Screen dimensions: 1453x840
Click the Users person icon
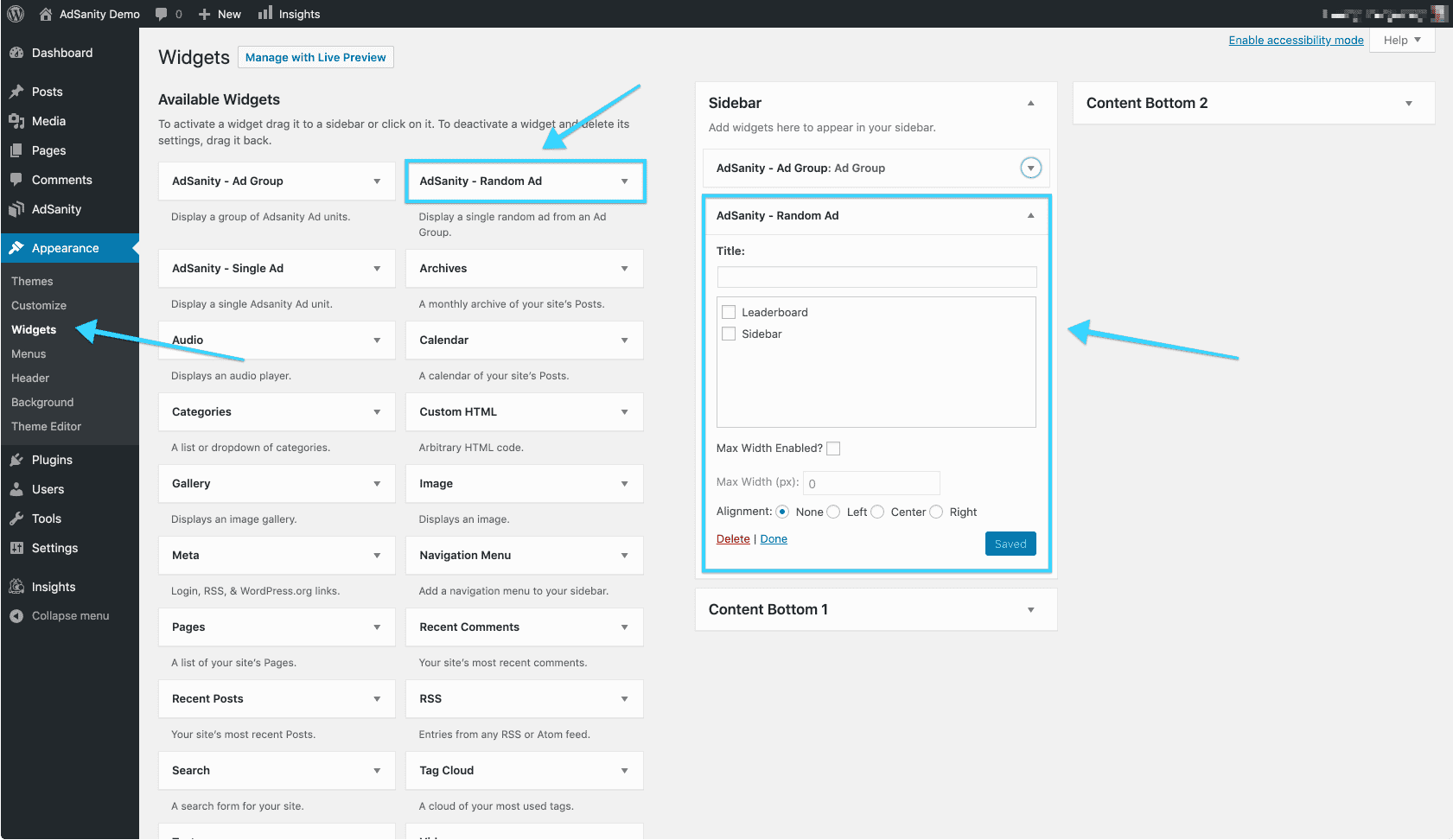point(16,489)
